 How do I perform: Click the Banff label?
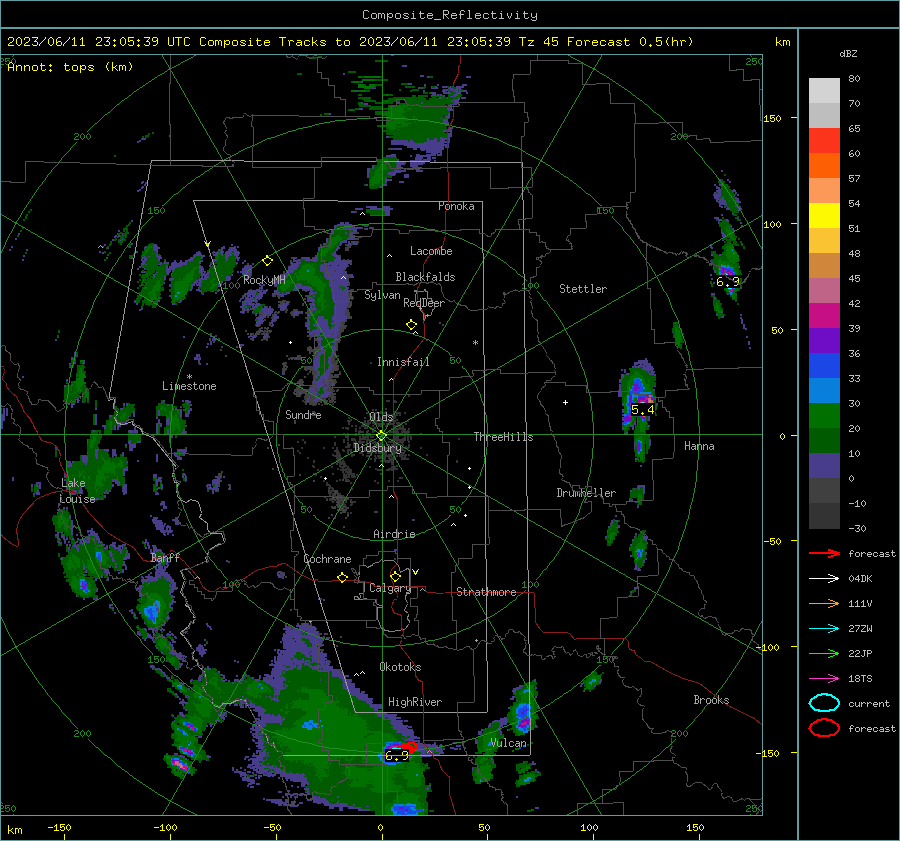click(x=165, y=557)
